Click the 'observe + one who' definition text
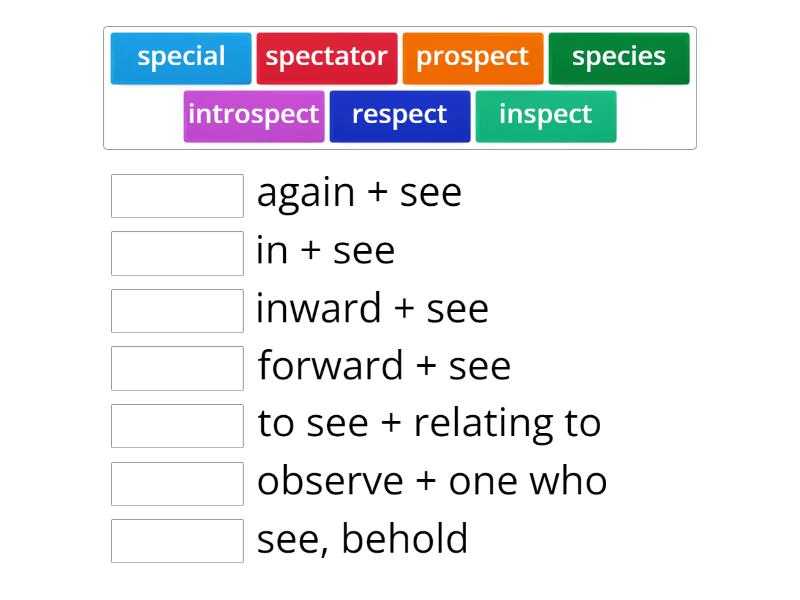 [432, 481]
